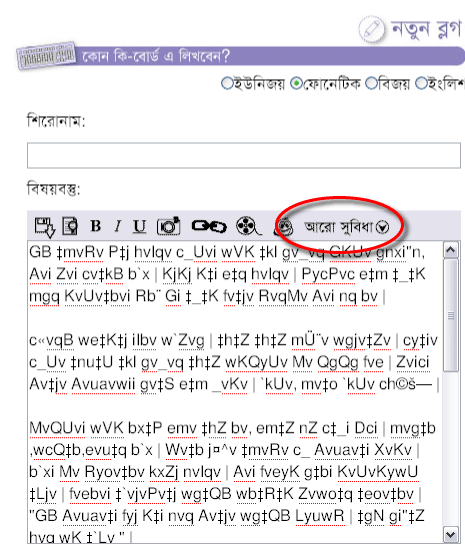This screenshot has height=553, width=465.
Task: Click the vertical scrollbar thumb of editor
Action: click(451, 315)
